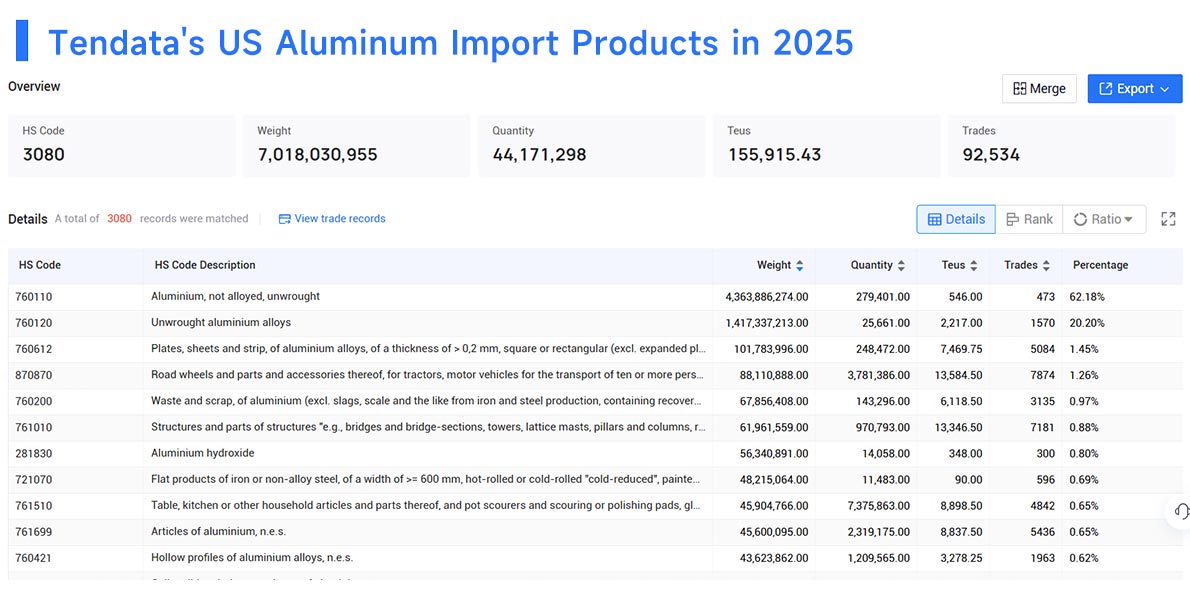The height and width of the screenshot is (589, 1190).
Task: Select HS code 760110 row
Action: pos(595,297)
